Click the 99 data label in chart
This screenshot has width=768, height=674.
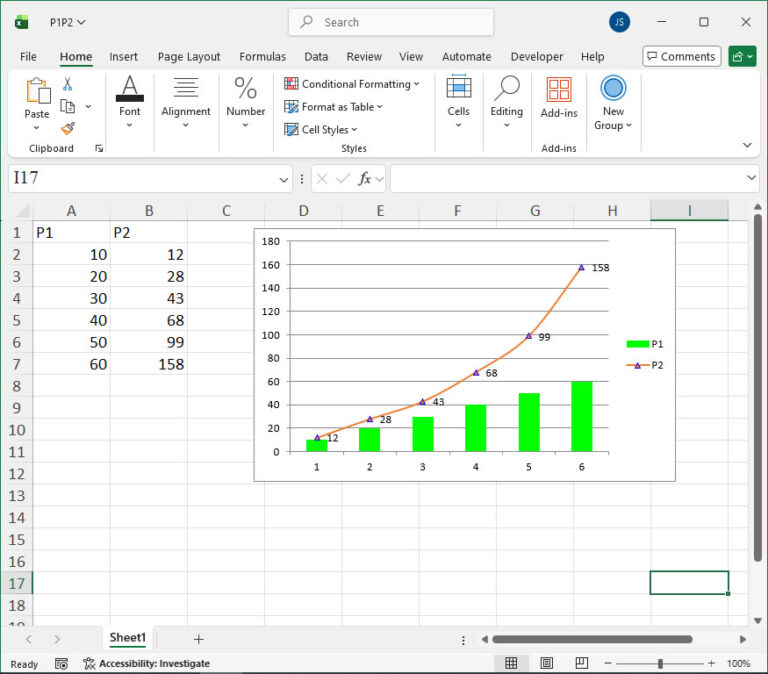click(544, 337)
